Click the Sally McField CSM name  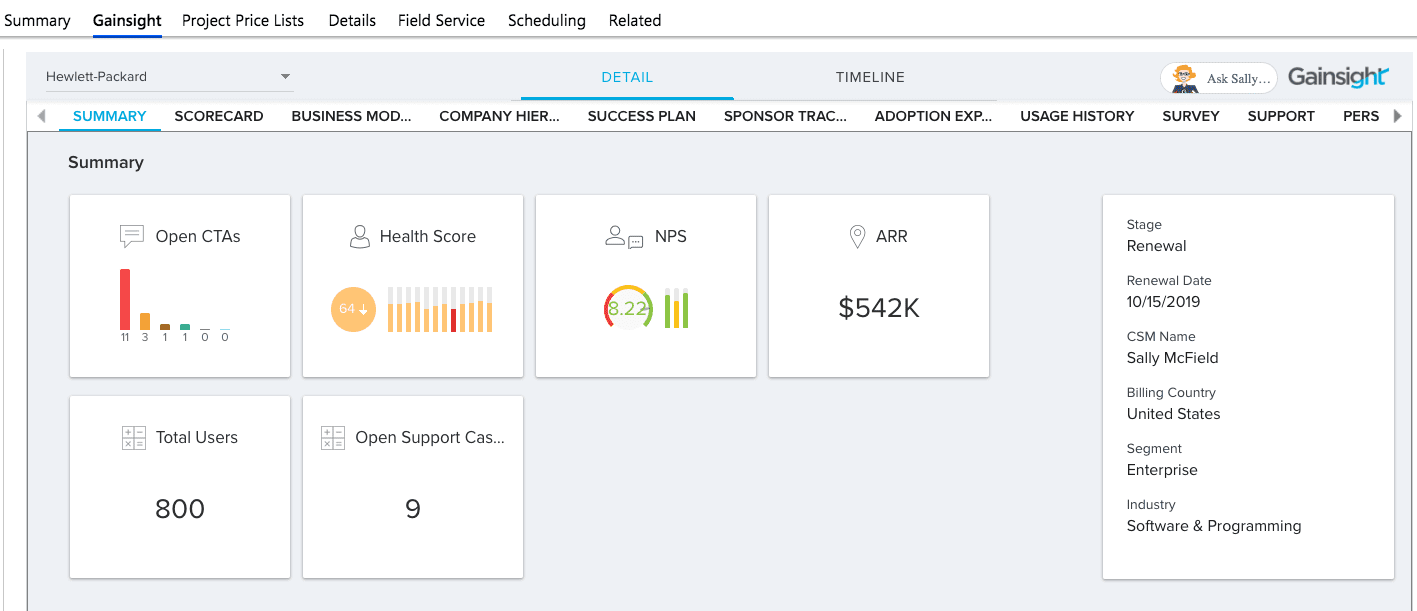1173,358
